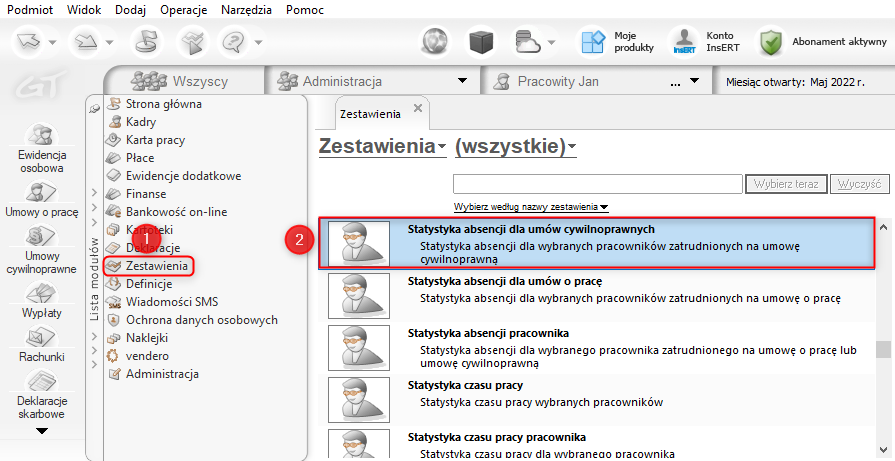Open the Kadry module
Screen dimensions: 895x461
coord(132,122)
